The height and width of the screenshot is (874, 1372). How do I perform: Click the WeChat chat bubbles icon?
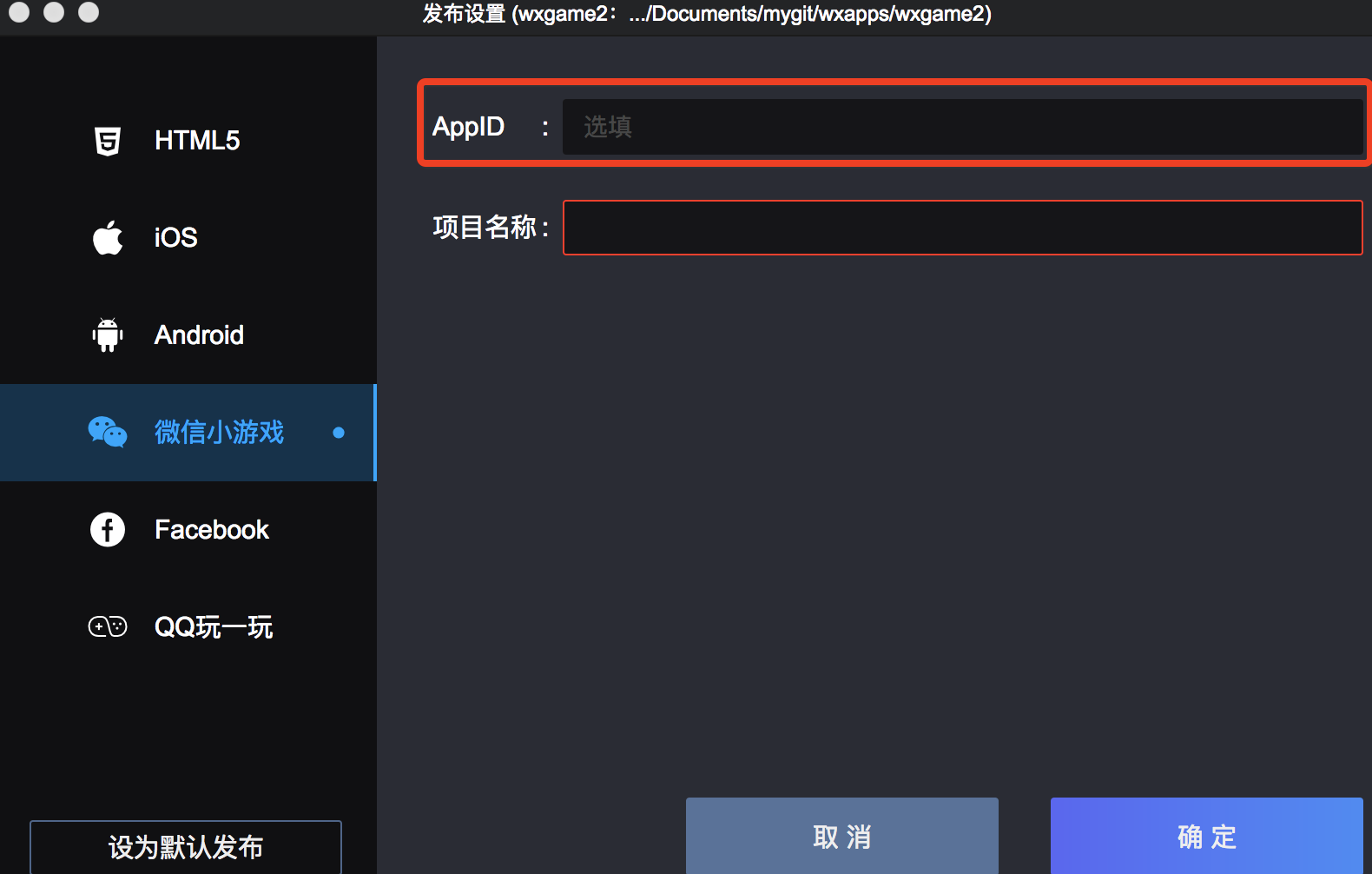click(108, 432)
